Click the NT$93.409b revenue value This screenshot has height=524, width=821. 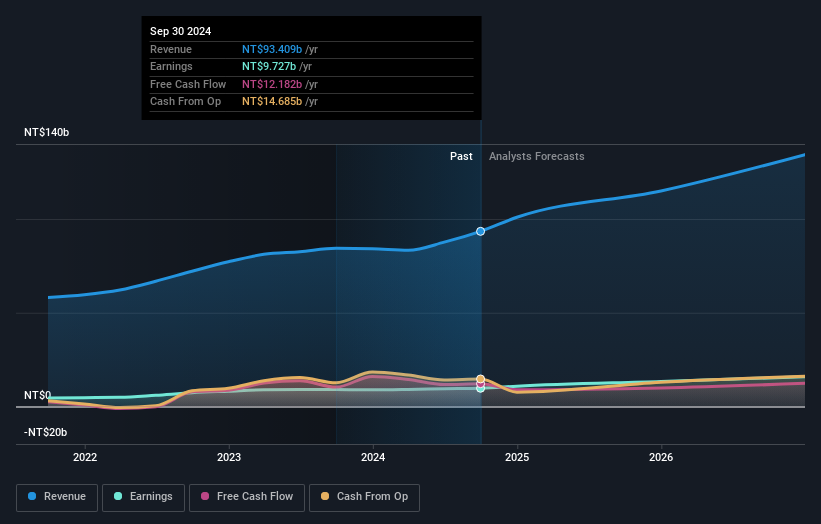[x=272, y=49]
